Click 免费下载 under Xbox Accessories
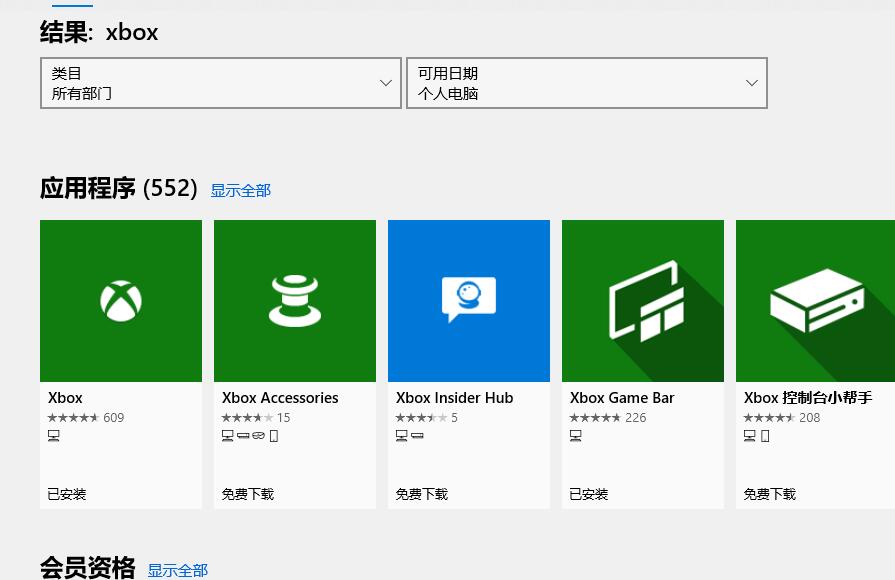The image size is (895, 580). [x=247, y=493]
